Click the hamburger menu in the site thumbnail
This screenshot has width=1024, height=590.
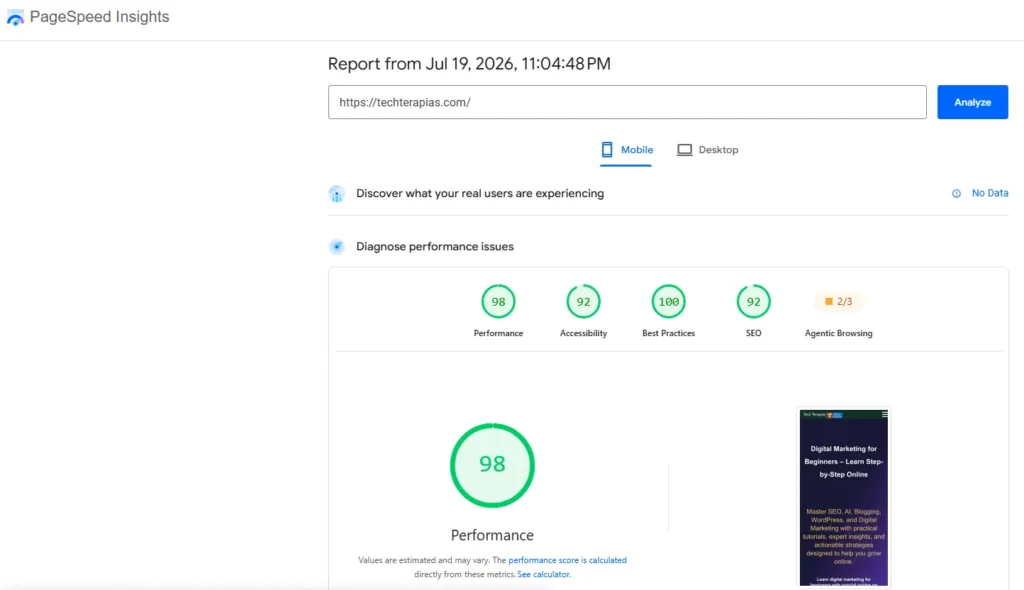click(884, 414)
